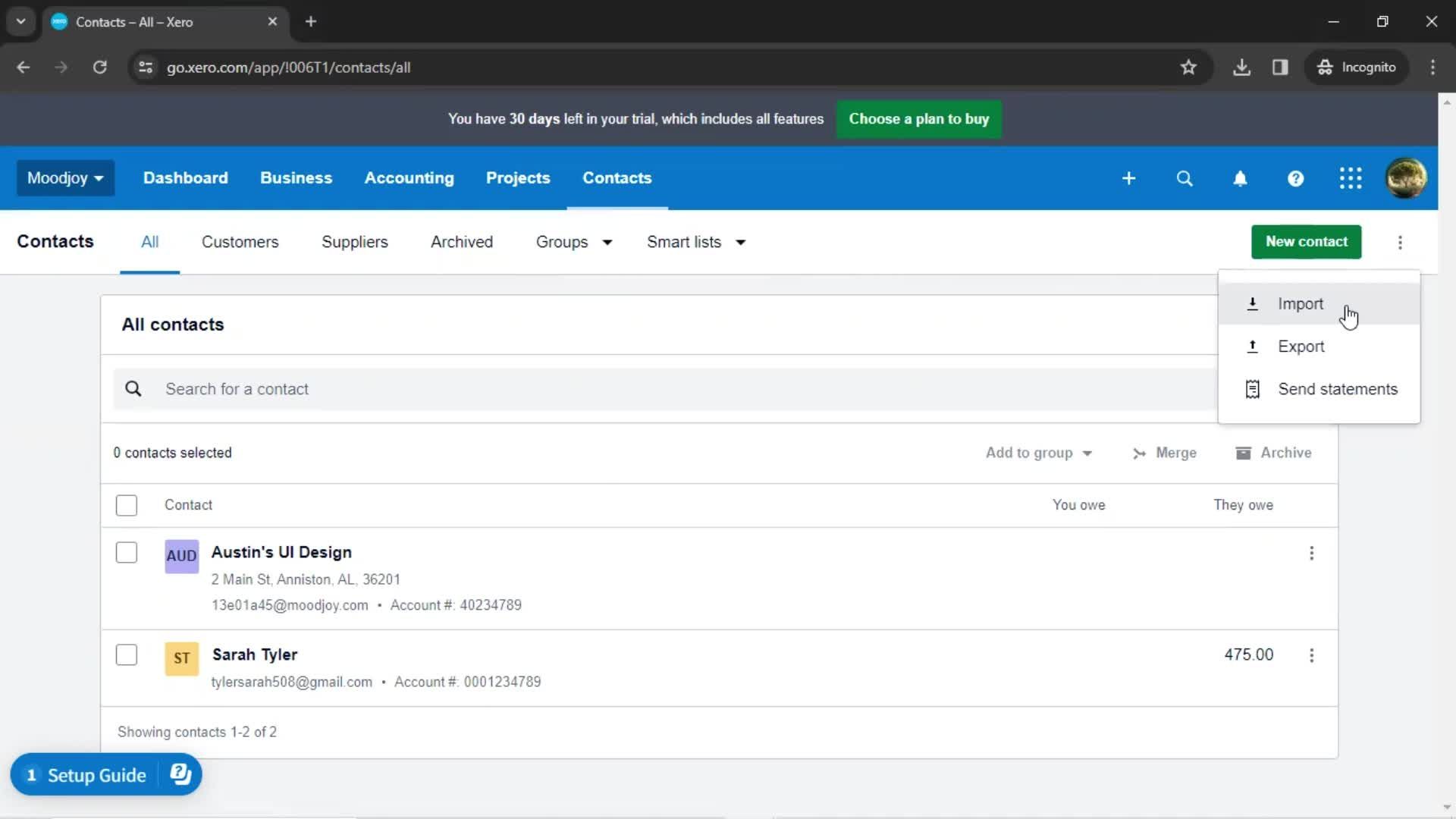Click the Archive box icon
The width and height of the screenshot is (1456, 819).
[x=1243, y=453]
